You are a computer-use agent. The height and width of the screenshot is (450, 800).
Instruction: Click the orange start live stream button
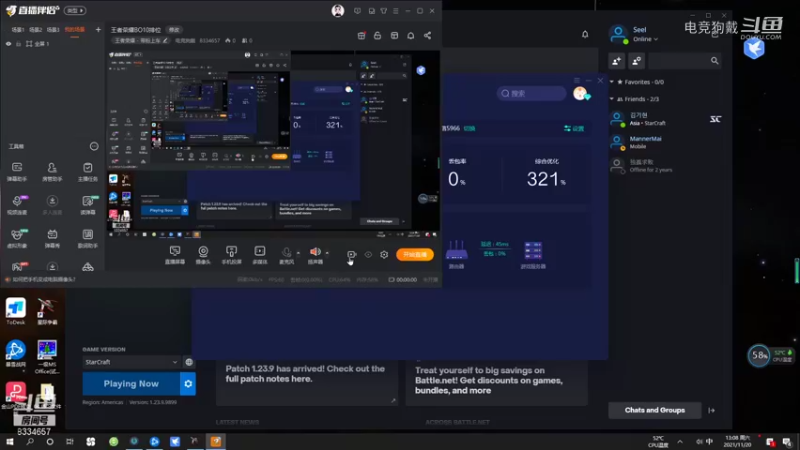click(x=415, y=255)
